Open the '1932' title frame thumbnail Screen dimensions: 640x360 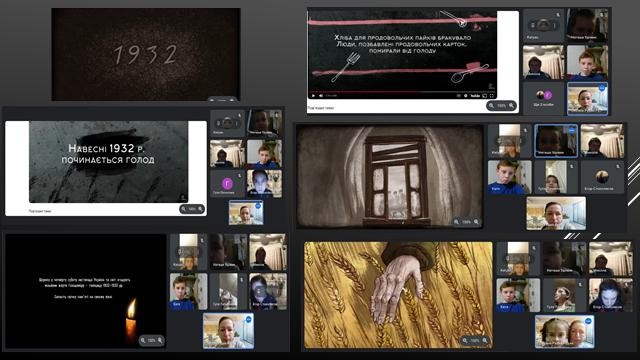click(146, 54)
